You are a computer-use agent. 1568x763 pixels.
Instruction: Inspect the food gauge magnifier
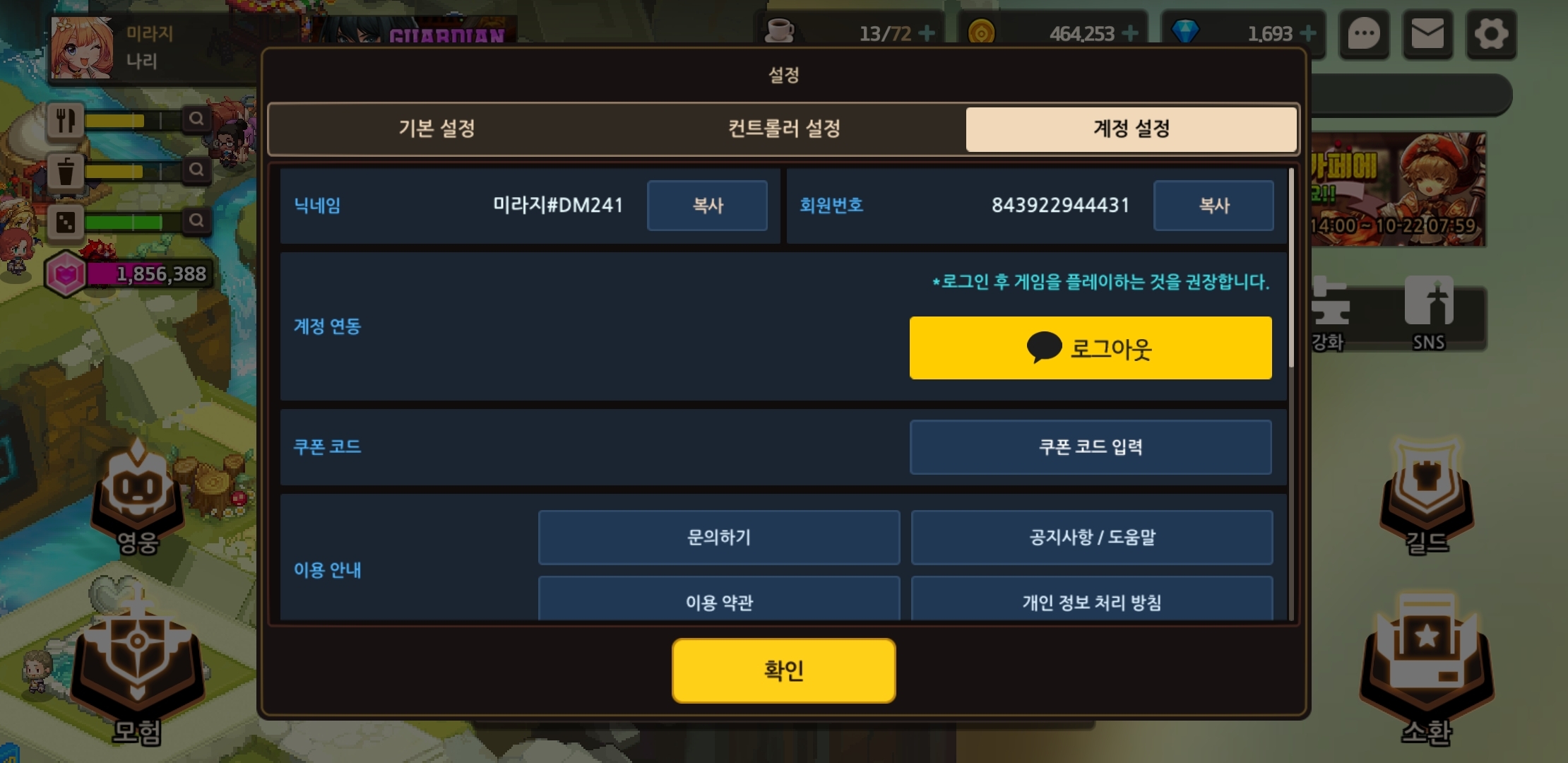pos(196,119)
